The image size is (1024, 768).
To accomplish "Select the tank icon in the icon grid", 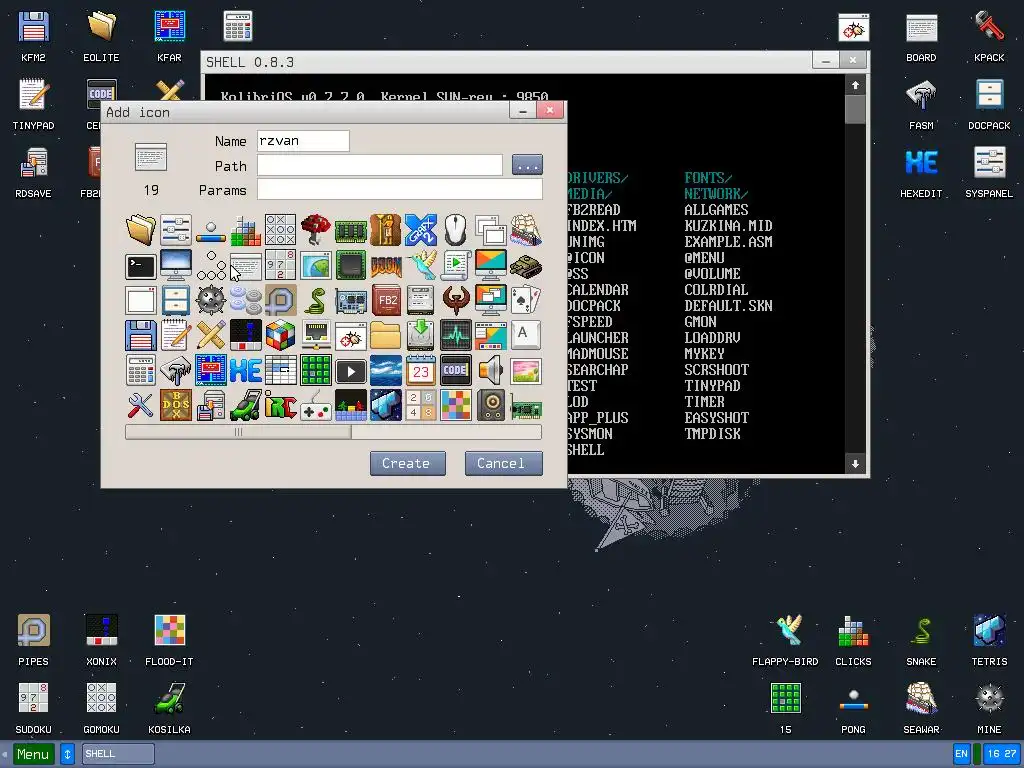I will pyautogui.click(x=526, y=265).
